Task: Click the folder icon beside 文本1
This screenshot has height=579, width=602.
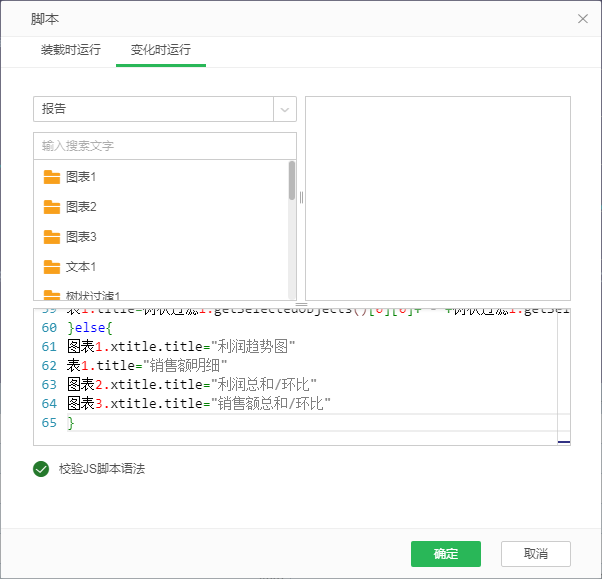Action: pyautogui.click(x=52, y=267)
